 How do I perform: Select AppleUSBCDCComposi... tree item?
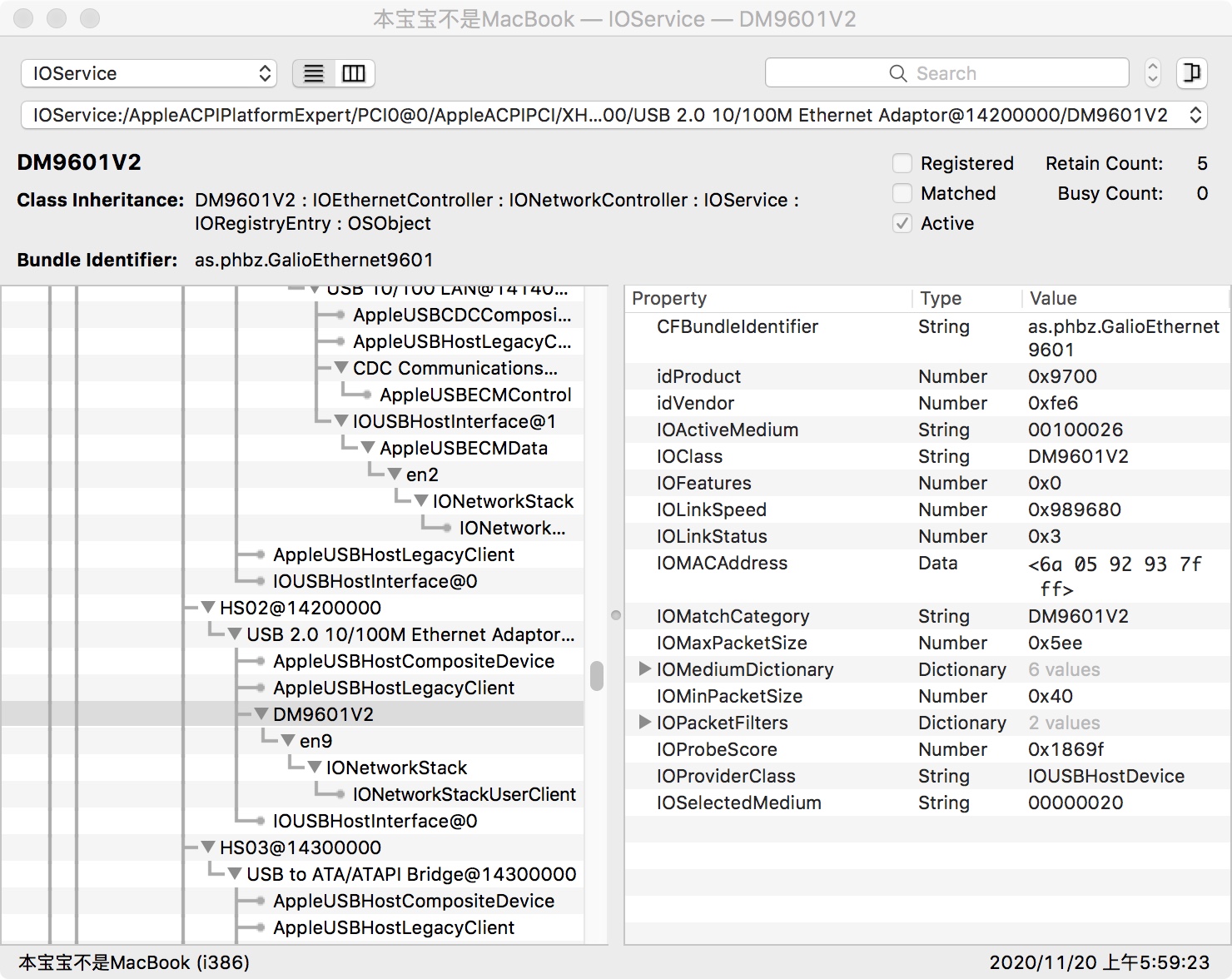pyautogui.click(x=462, y=315)
